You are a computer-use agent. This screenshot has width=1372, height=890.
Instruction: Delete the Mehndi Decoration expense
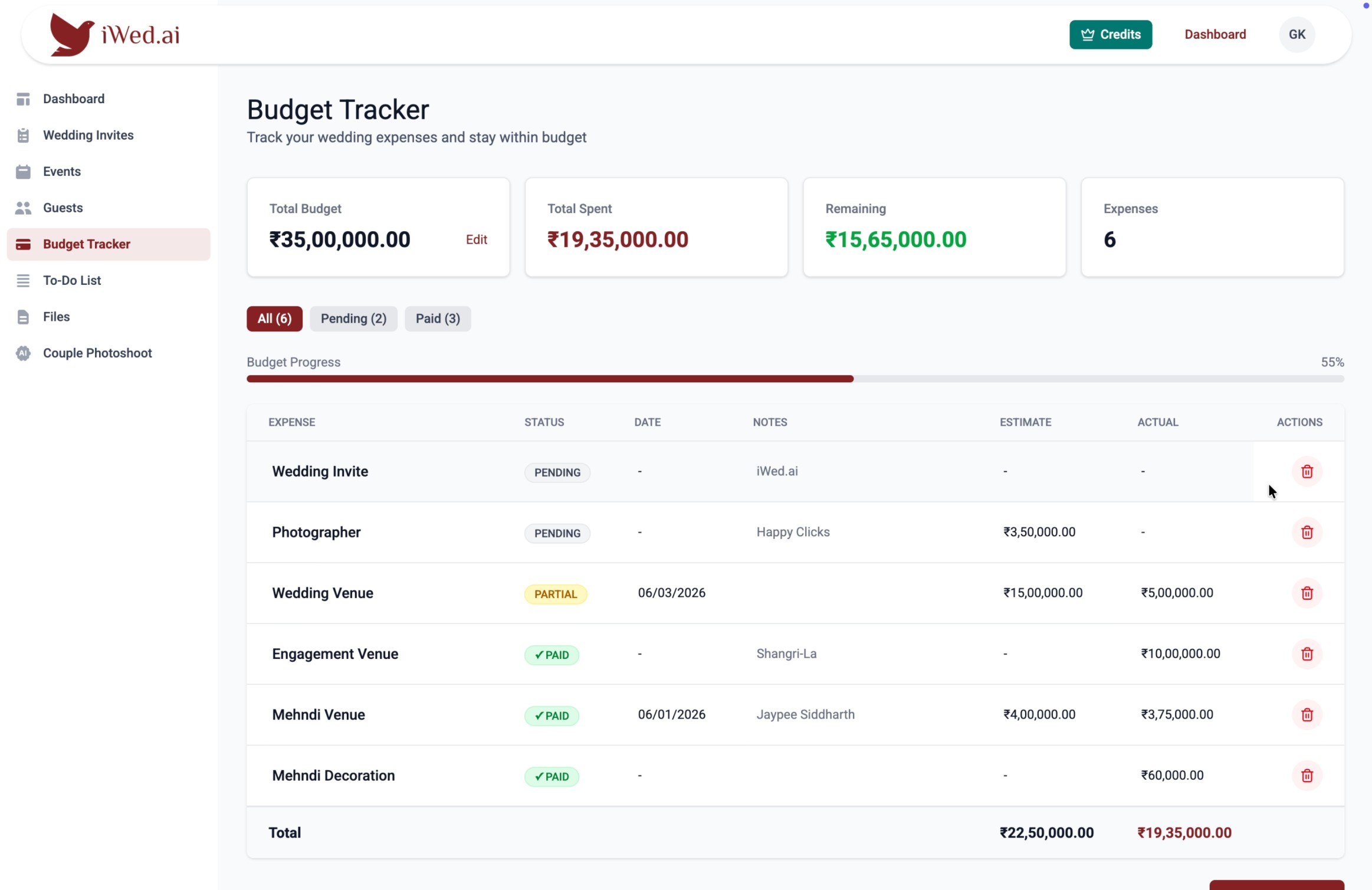[x=1307, y=776]
